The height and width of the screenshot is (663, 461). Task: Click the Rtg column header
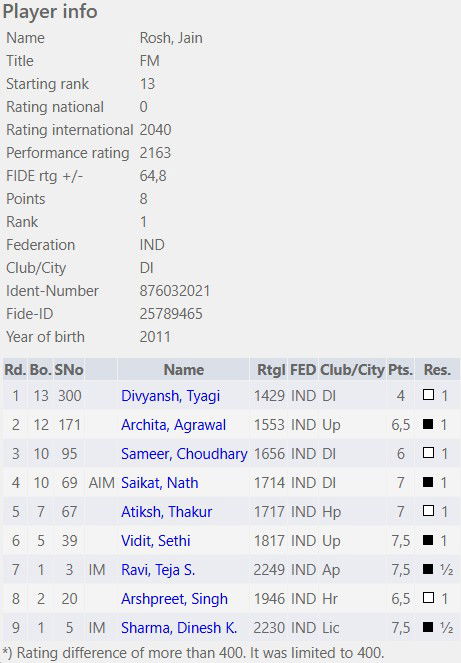271,370
